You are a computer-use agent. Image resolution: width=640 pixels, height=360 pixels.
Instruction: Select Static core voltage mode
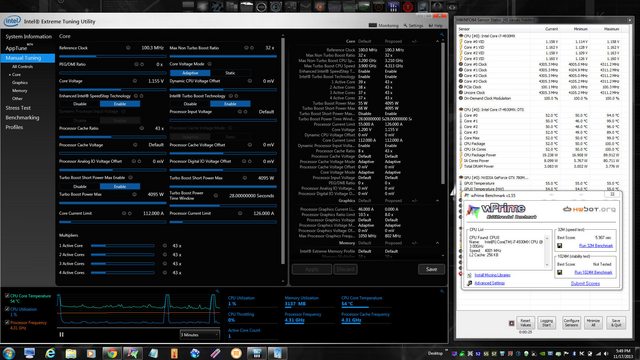point(230,73)
